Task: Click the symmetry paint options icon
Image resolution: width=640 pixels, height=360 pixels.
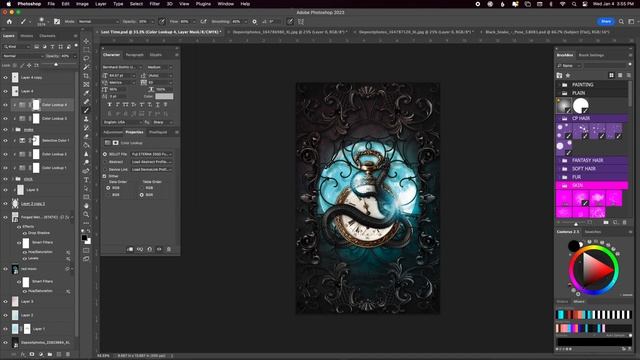Action: point(301,21)
